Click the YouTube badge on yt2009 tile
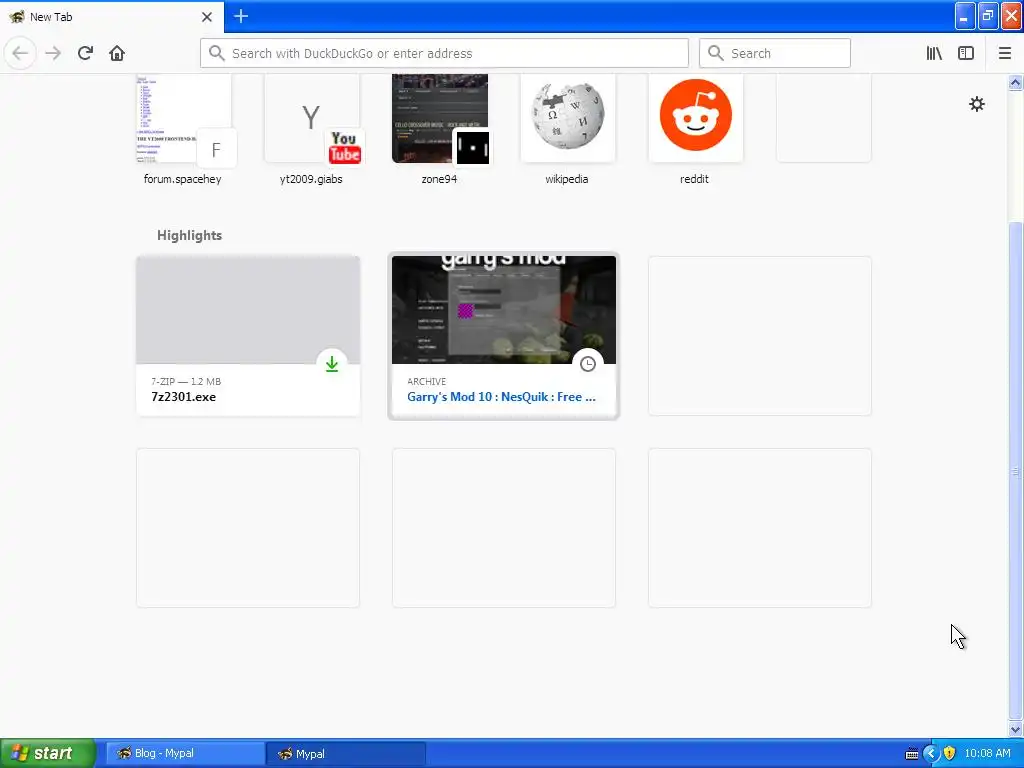 [344, 147]
